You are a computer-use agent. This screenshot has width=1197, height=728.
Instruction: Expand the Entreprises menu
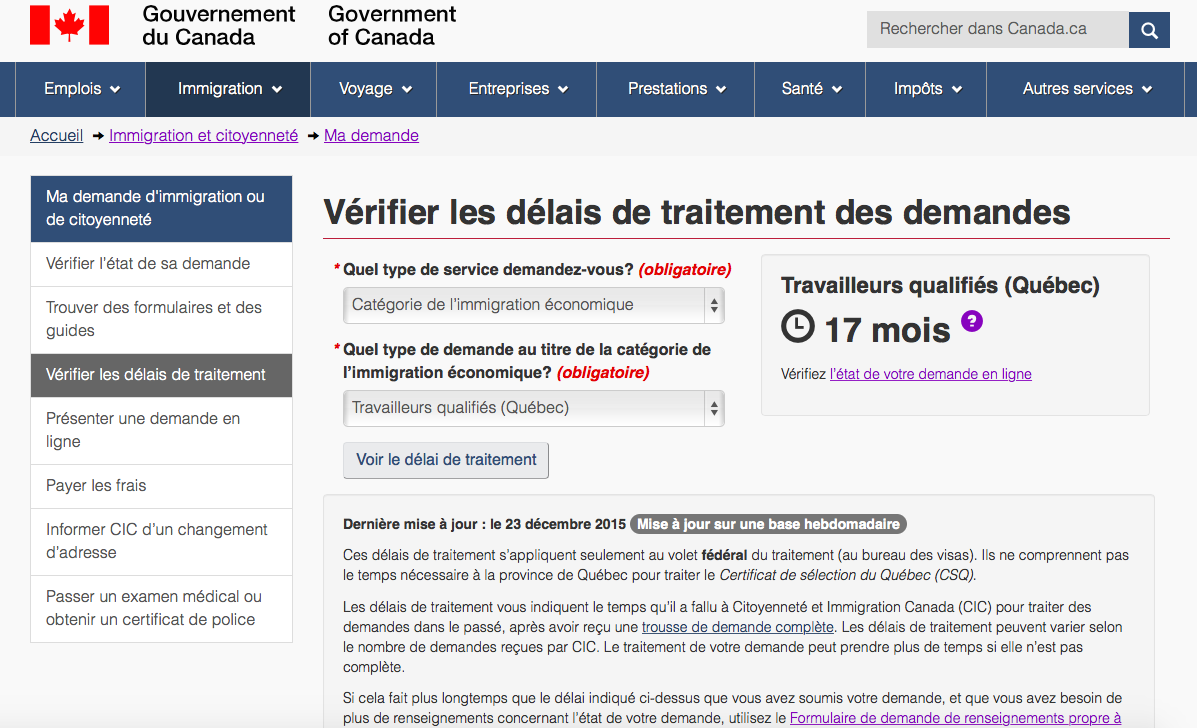click(x=518, y=89)
